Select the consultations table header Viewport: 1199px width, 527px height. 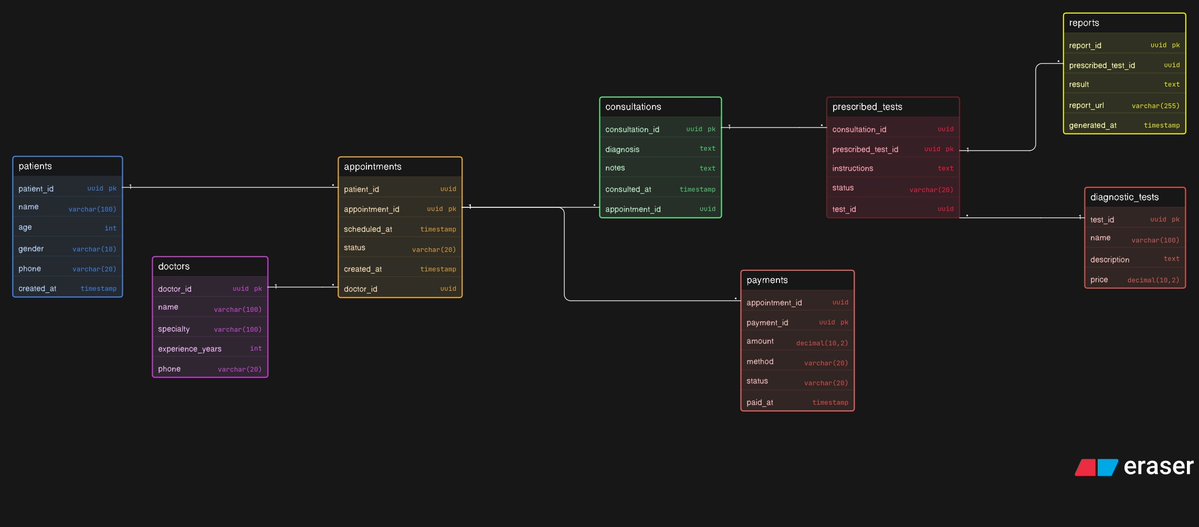point(661,107)
